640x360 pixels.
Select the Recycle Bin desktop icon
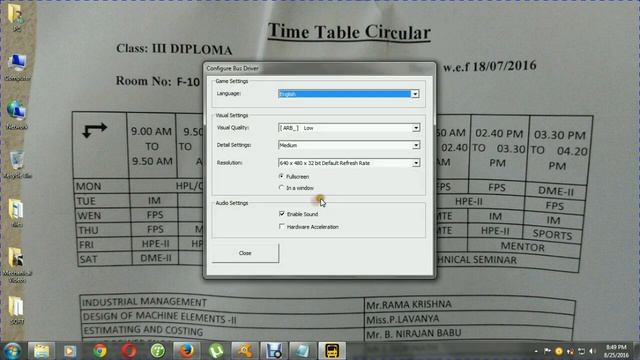(17, 164)
